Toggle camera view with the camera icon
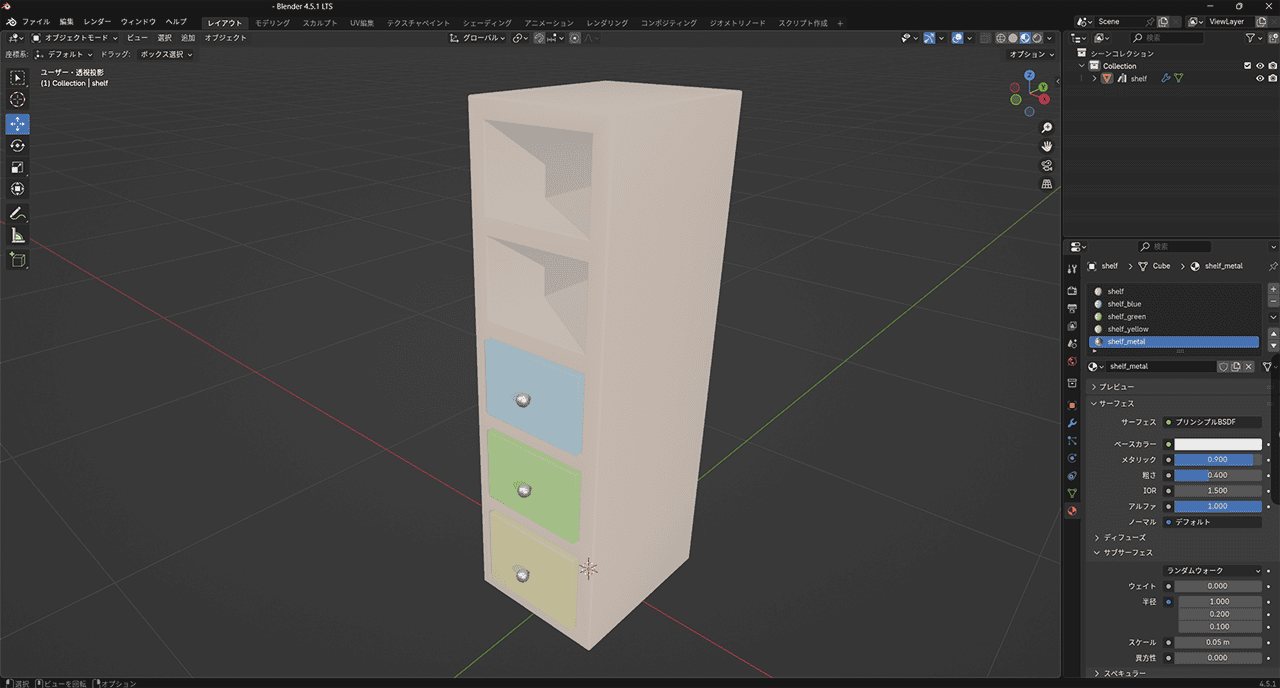The image size is (1280, 688). coord(1047,165)
